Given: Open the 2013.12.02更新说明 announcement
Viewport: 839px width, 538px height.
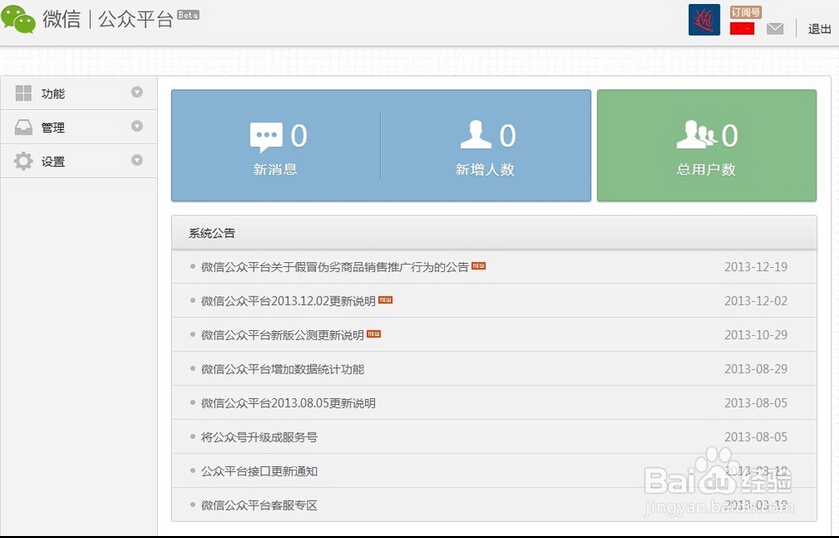Looking at the screenshot, I should click(288, 301).
